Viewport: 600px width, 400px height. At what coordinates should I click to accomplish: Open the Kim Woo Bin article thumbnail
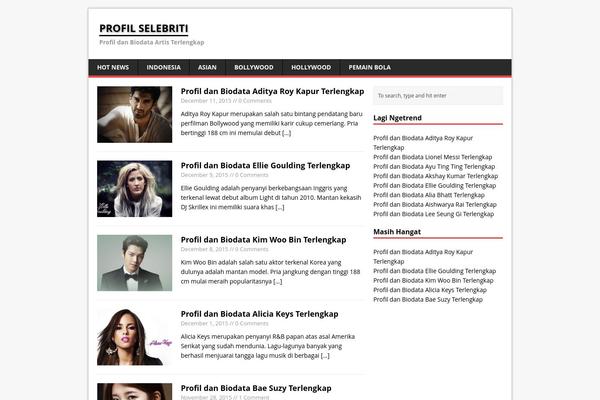pyautogui.click(x=134, y=263)
